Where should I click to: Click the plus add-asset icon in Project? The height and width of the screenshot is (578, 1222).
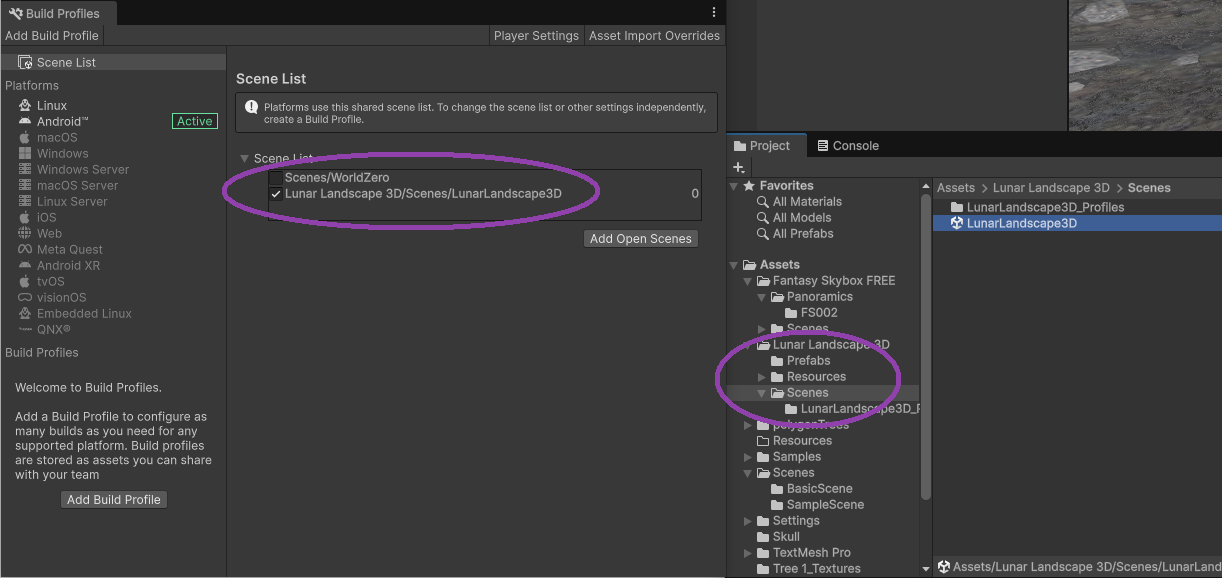click(739, 167)
